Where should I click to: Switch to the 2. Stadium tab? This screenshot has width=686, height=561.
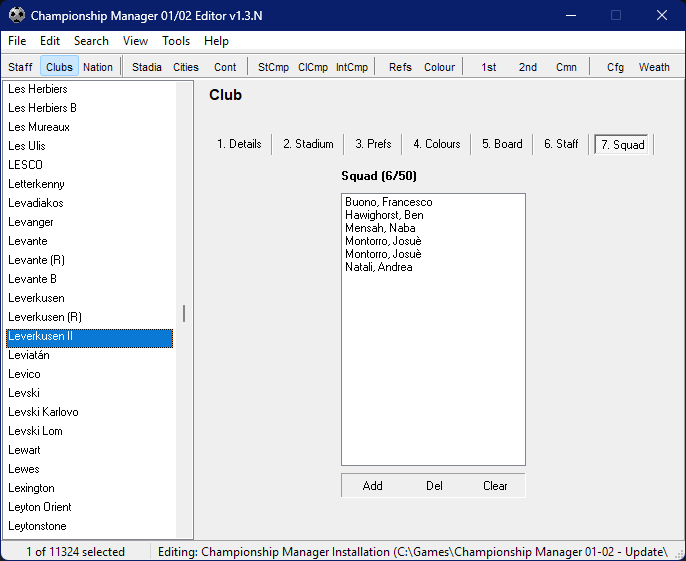tap(308, 144)
